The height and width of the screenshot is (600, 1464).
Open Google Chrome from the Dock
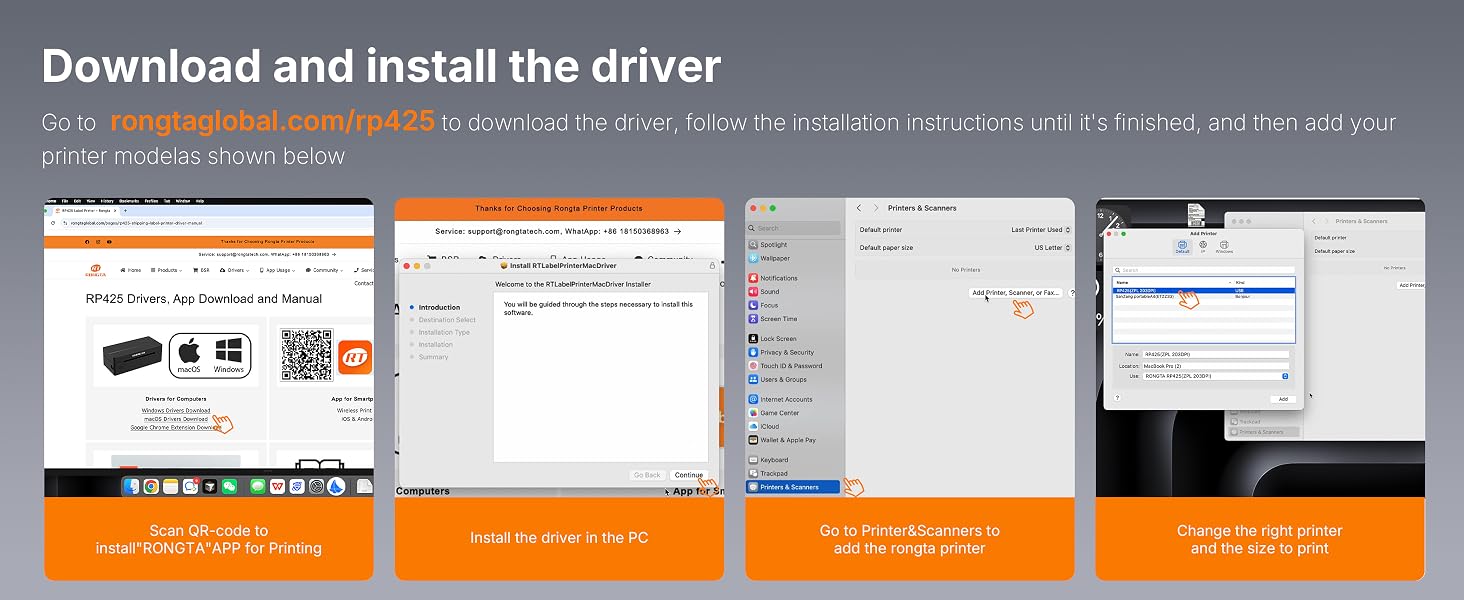[151, 486]
